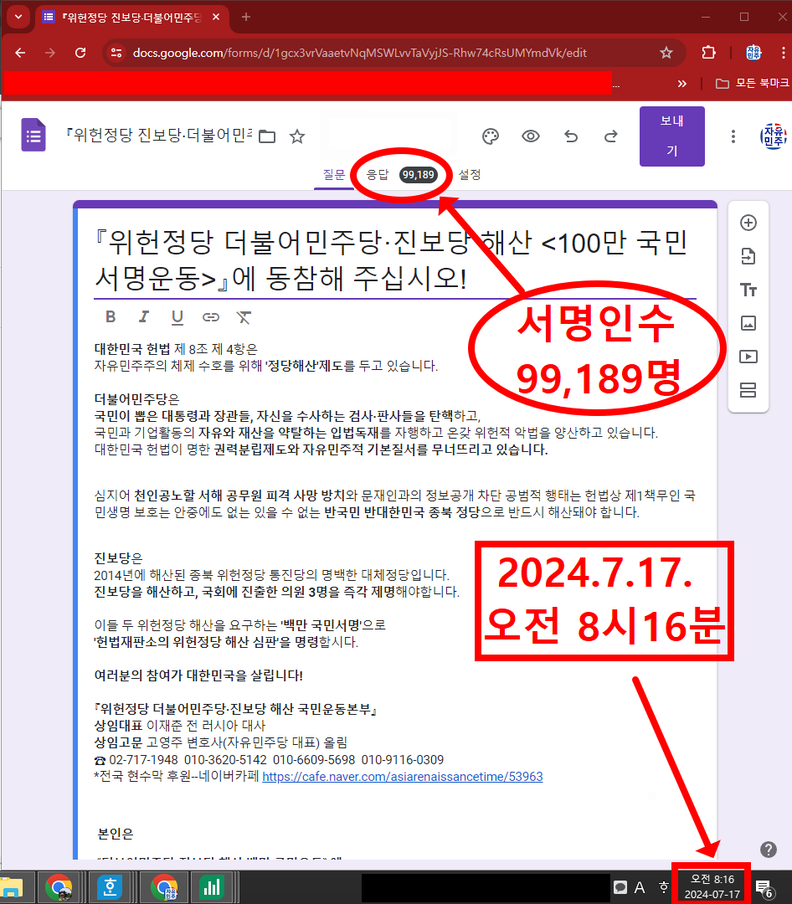Screen dimensions: 792x904
Task: Add video from side toolbar
Action: [x=748, y=356]
